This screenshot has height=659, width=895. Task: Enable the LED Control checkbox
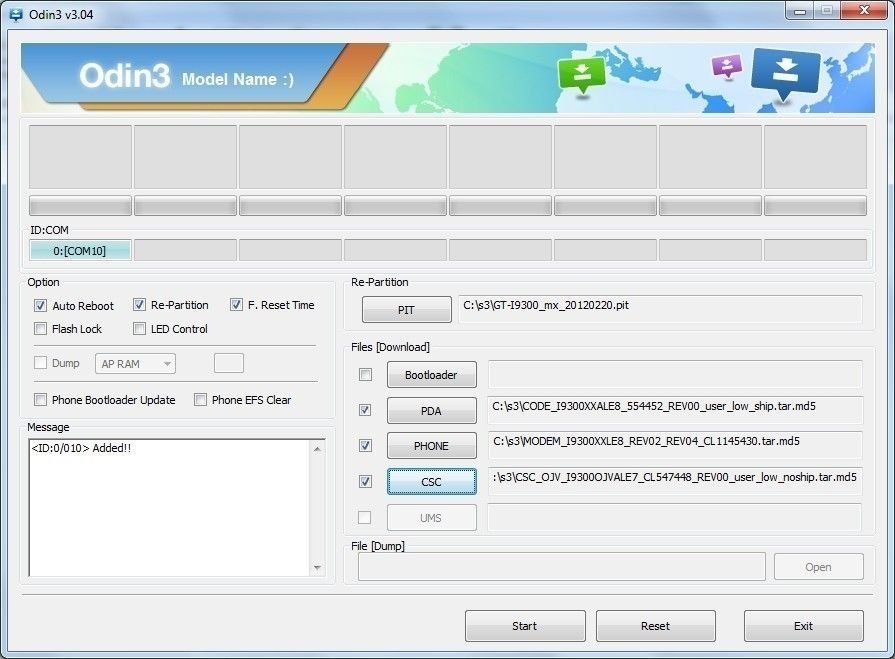[x=139, y=329]
